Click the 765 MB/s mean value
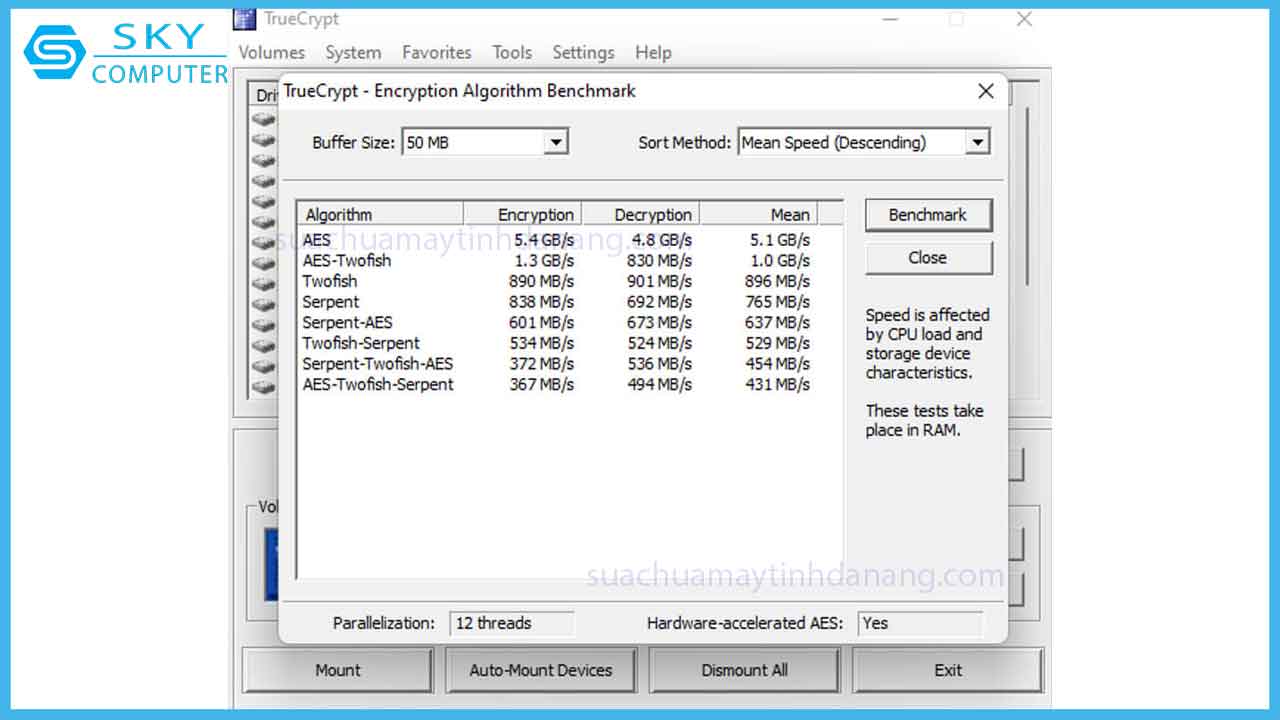This screenshot has height=720, width=1280. [778, 302]
